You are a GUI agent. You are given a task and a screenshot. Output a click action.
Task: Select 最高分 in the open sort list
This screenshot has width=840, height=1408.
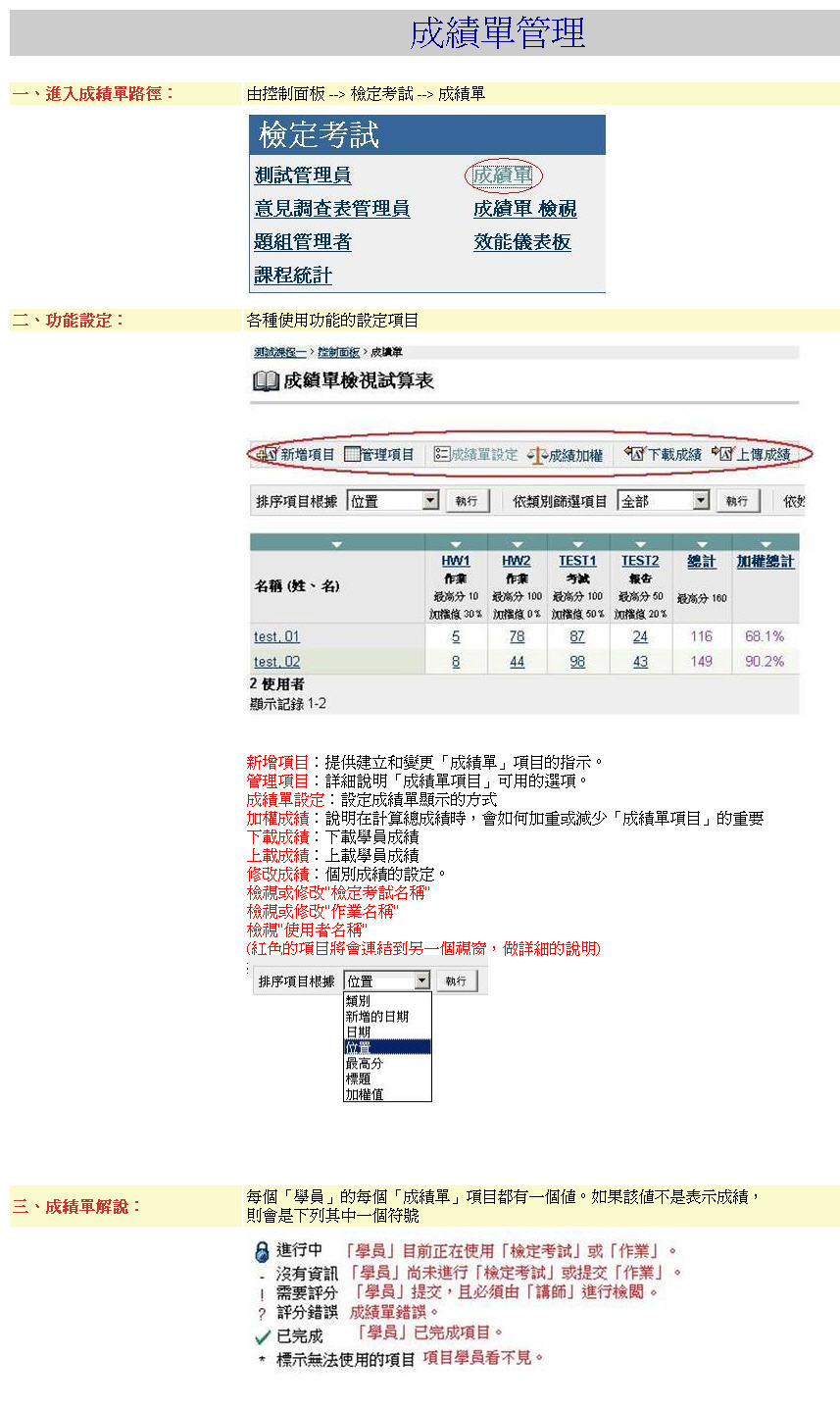pos(365,1063)
